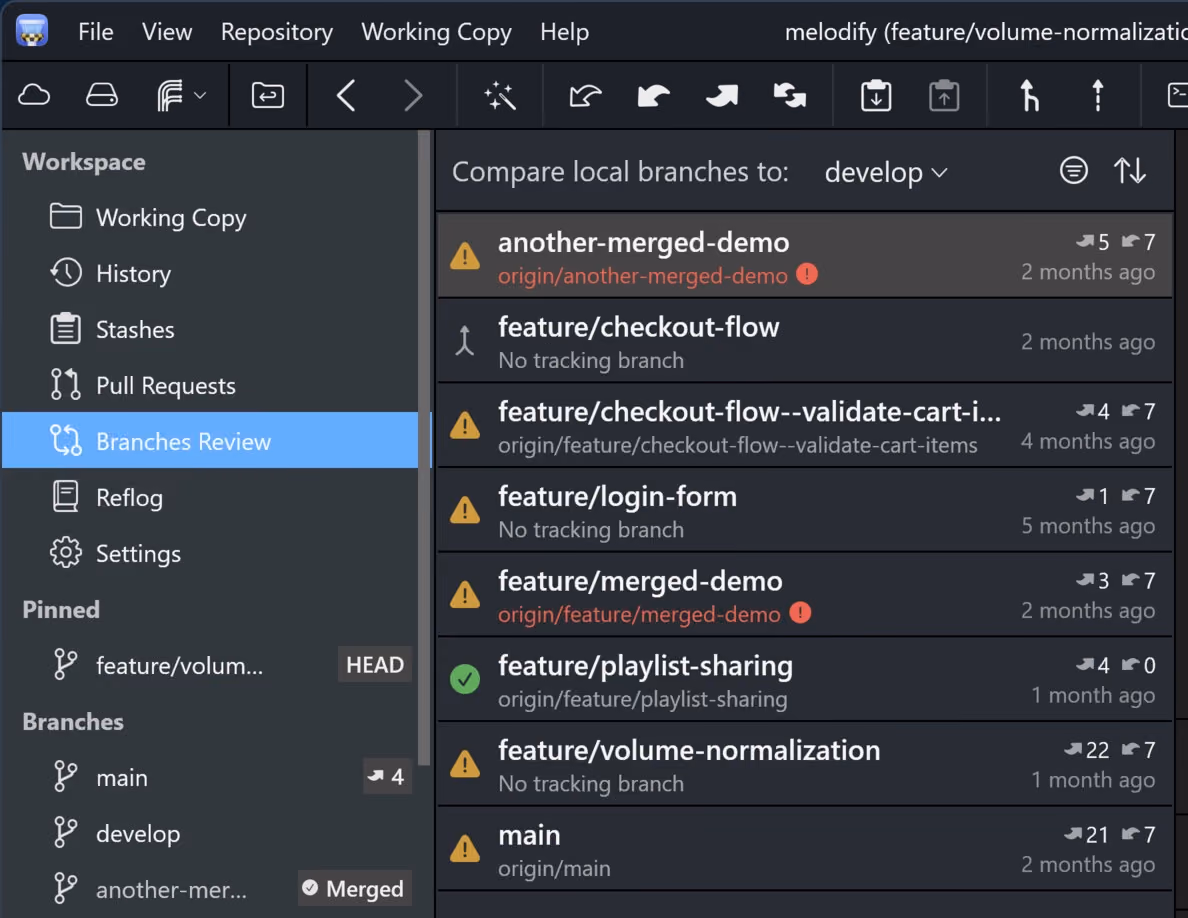Open the terminal toolbar icon
Screen dimensions: 1188x918
coord(1177,95)
